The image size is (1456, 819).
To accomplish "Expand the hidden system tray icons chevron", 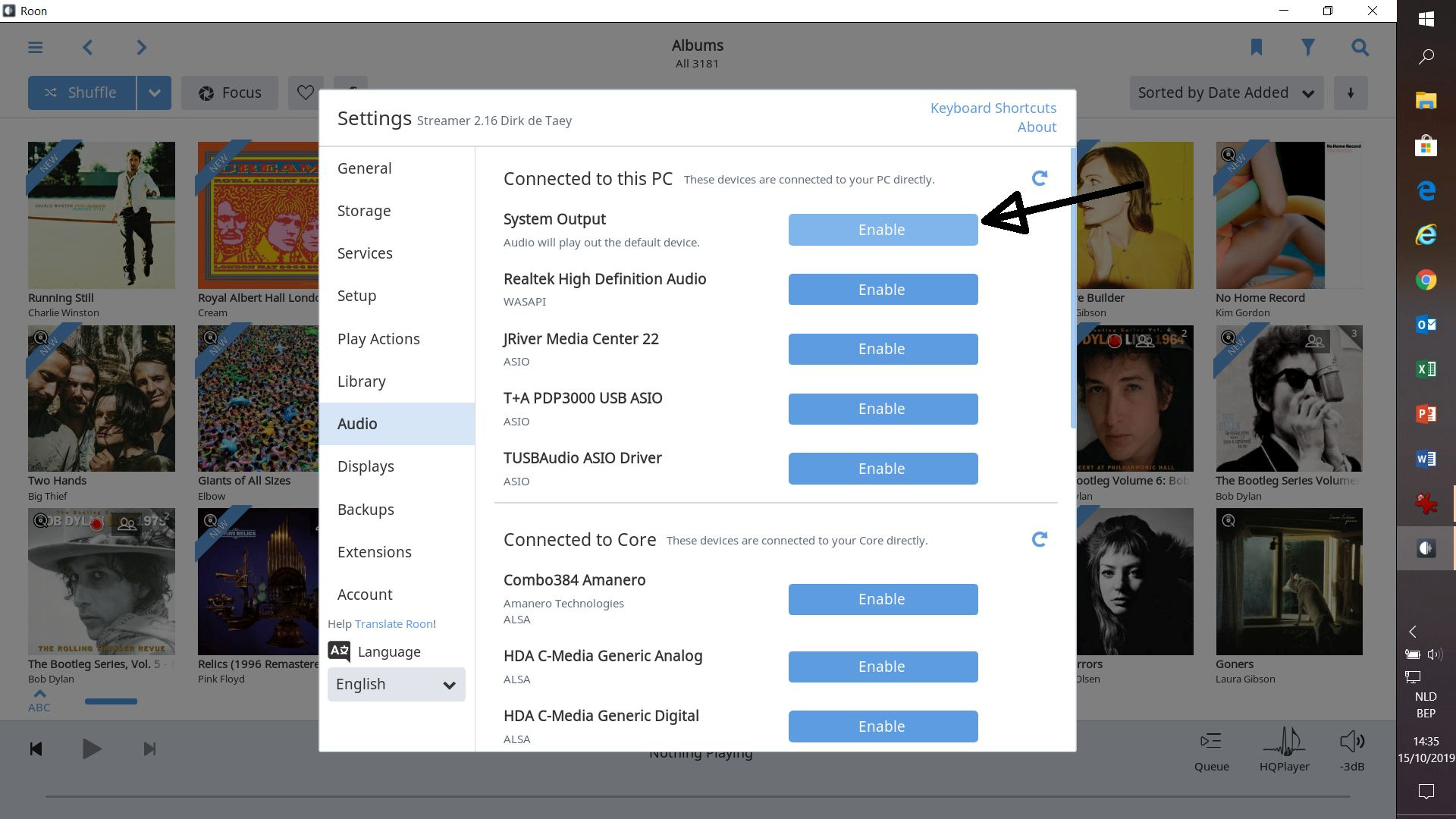I will pyautogui.click(x=1413, y=632).
